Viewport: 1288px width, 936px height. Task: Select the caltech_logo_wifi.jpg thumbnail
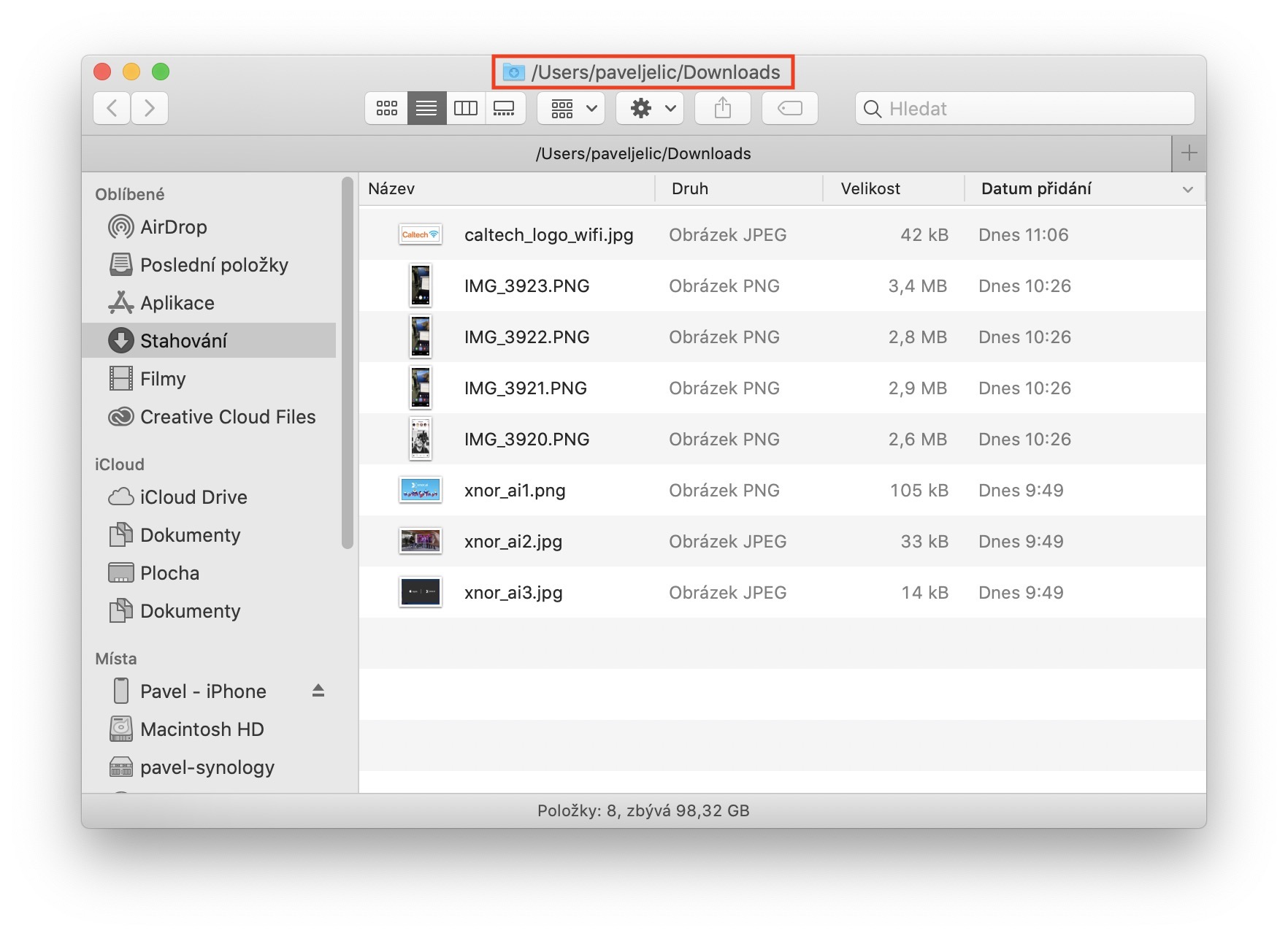coord(420,235)
